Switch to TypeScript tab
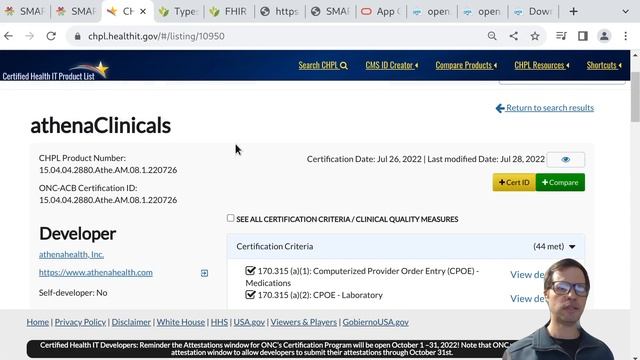Viewport: 640px width, 360px height. click(x=178, y=11)
